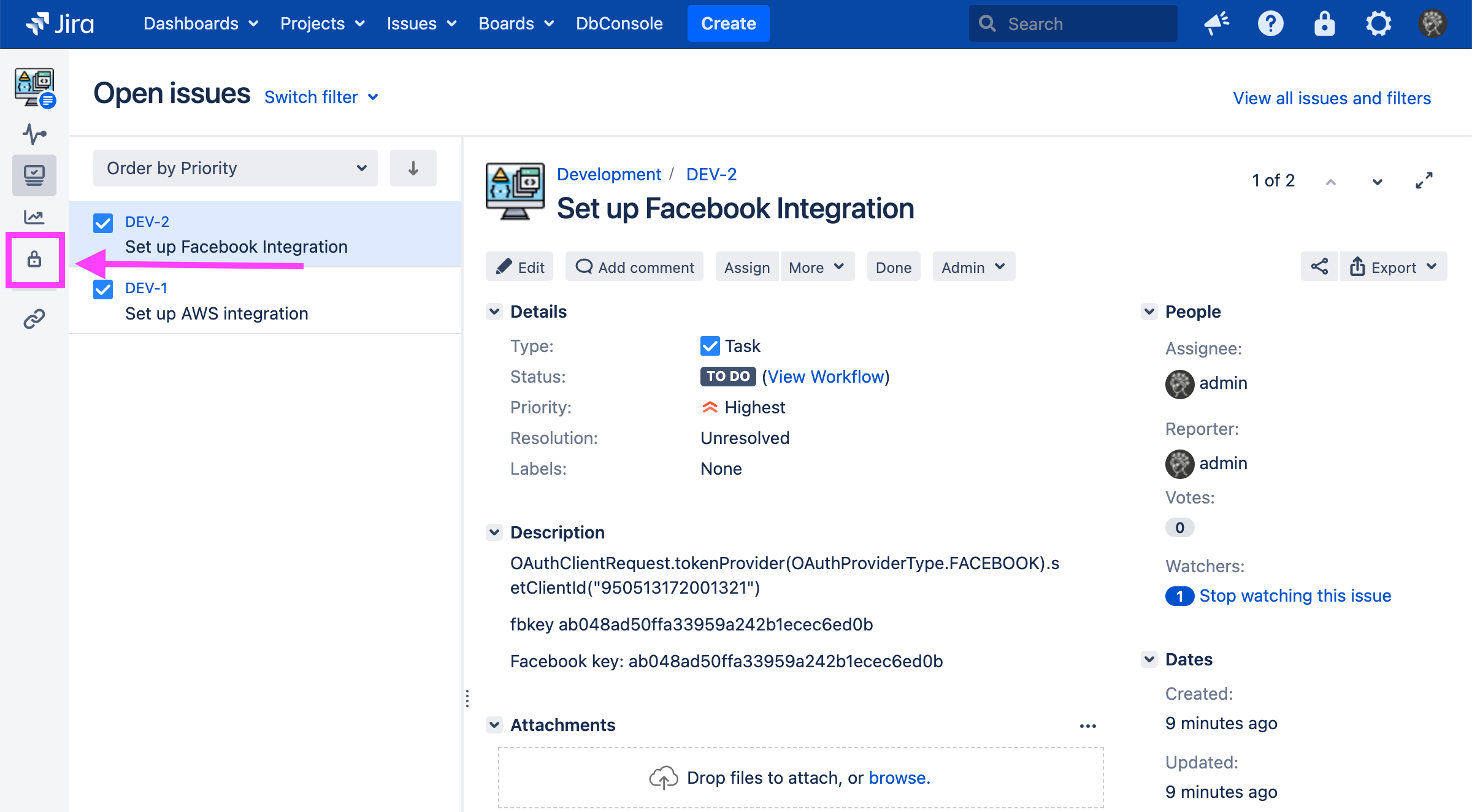
Task: Open the feedback megaphone icon
Action: (1216, 24)
